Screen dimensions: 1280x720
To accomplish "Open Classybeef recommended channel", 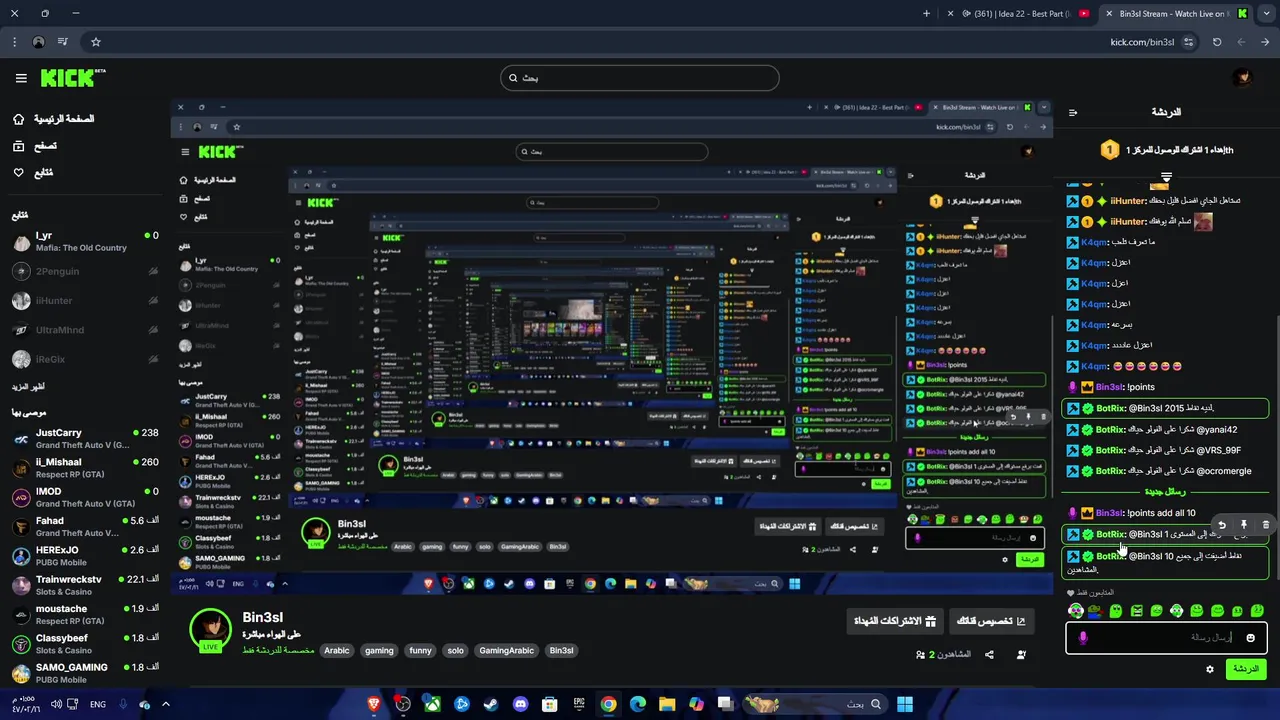I will pyautogui.click(x=85, y=643).
